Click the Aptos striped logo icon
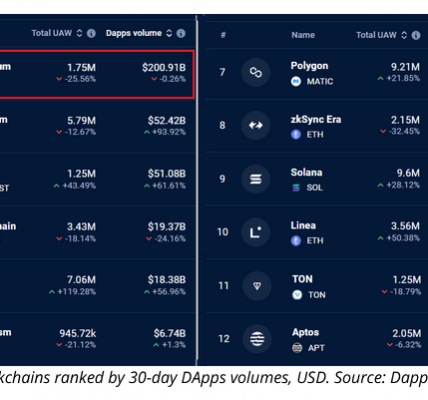428x400 pixels. click(x=257, y=339)
